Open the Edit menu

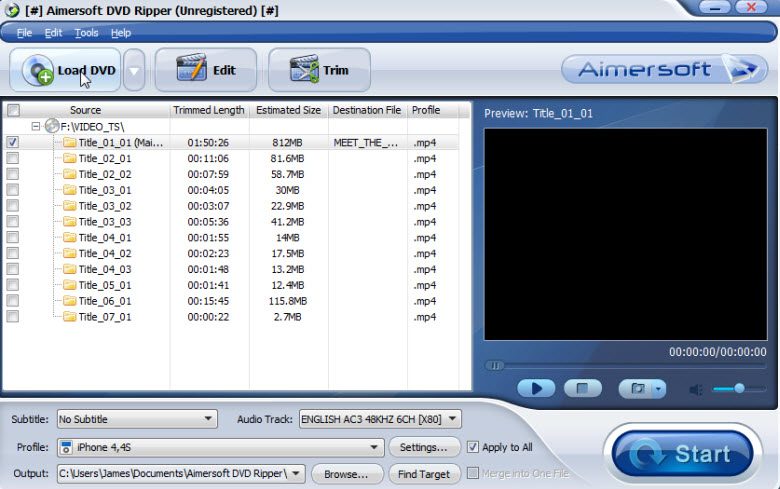pyautogui.click(x=53, y=33)
